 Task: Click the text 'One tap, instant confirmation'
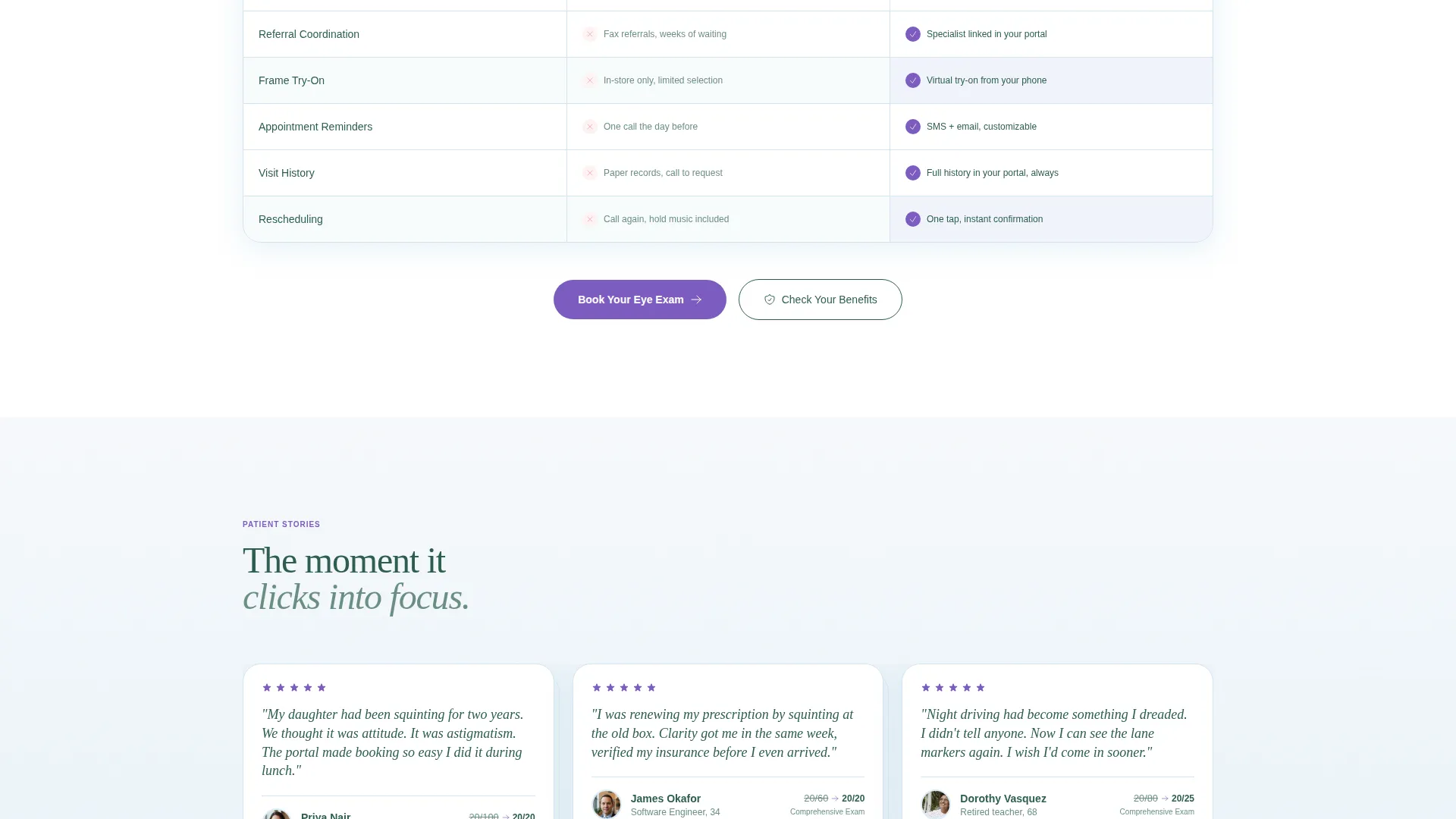click(x=984, y=219)
